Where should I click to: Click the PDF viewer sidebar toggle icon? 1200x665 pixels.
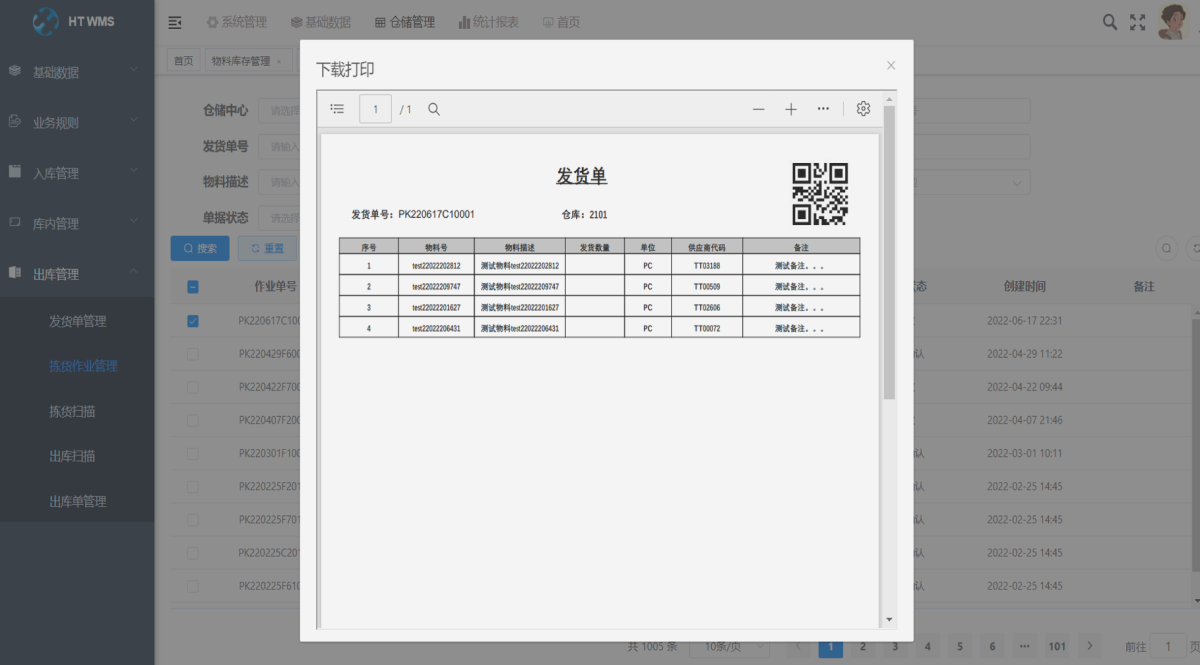point(337,109)
